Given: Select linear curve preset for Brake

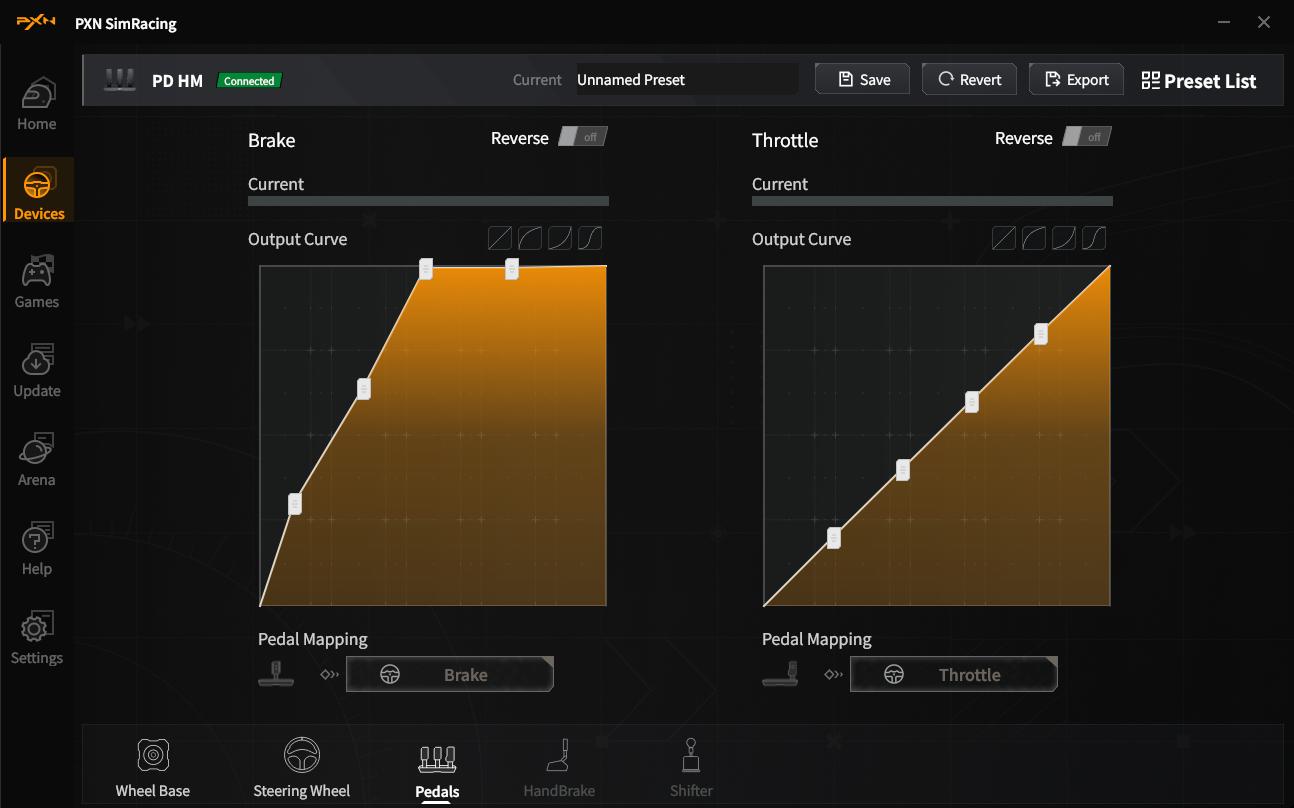Looking at the screenshot, I should (x=500, y=238).
